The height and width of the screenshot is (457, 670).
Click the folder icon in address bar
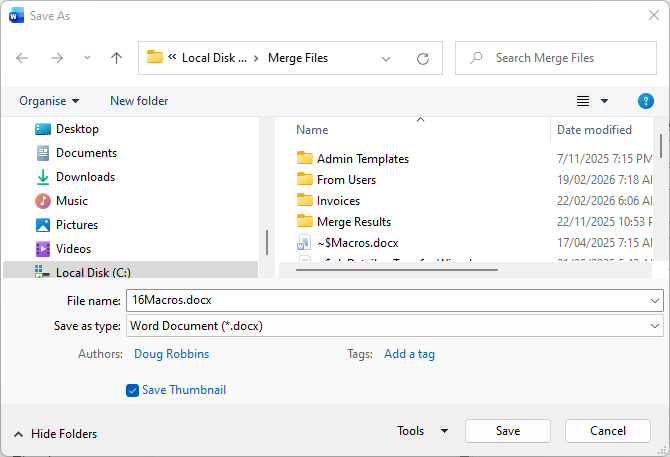tap(155, 57)
